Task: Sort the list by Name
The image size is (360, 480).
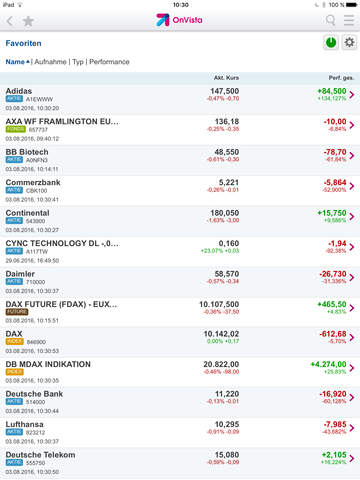Action: tap(17, 62)
